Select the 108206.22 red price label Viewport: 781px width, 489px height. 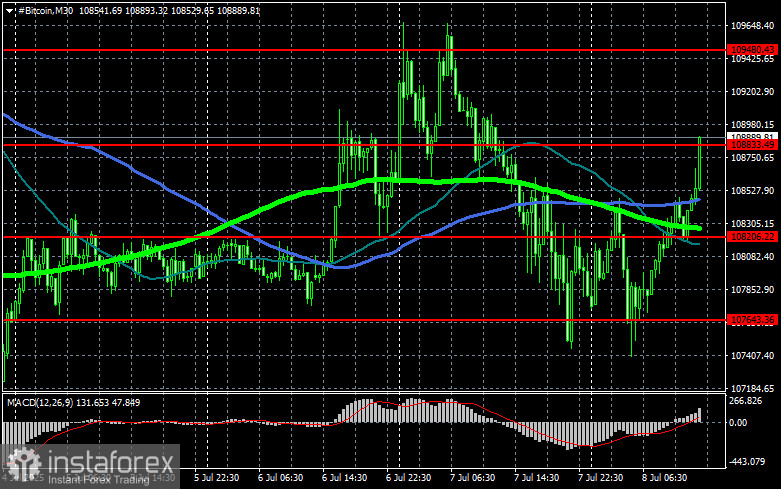pyautogui.click(x=752, y=237)
